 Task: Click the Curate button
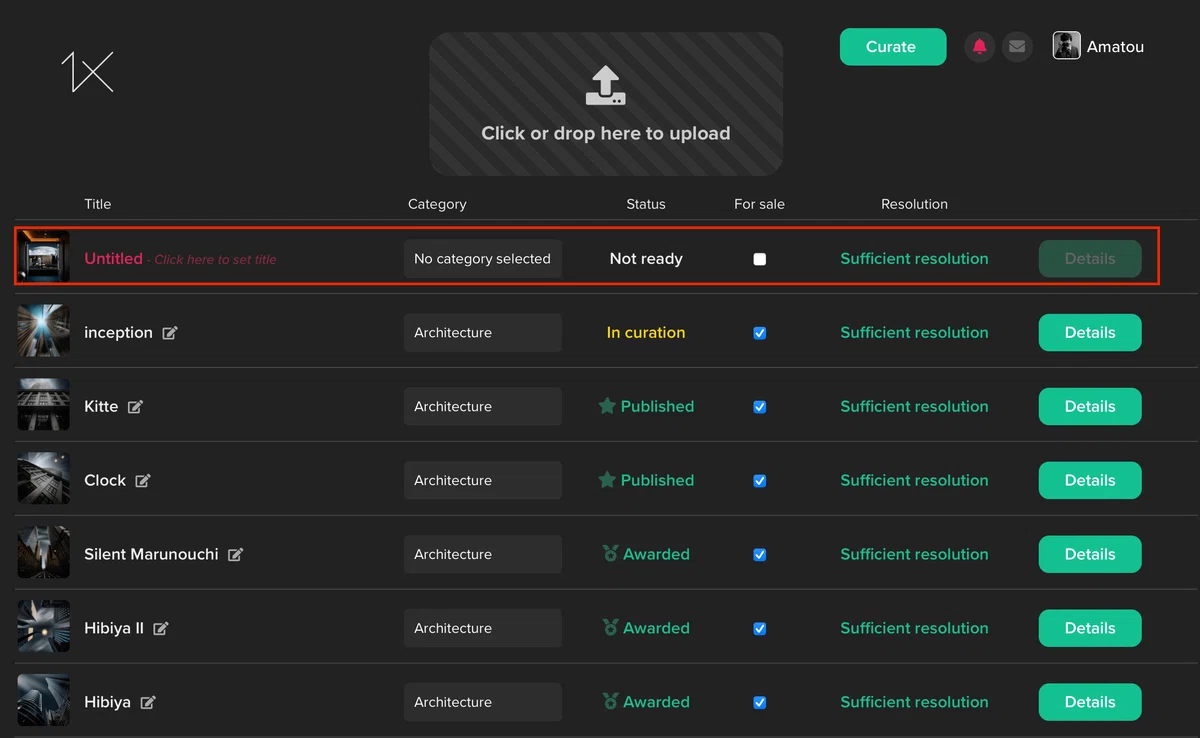coord(893,47)
